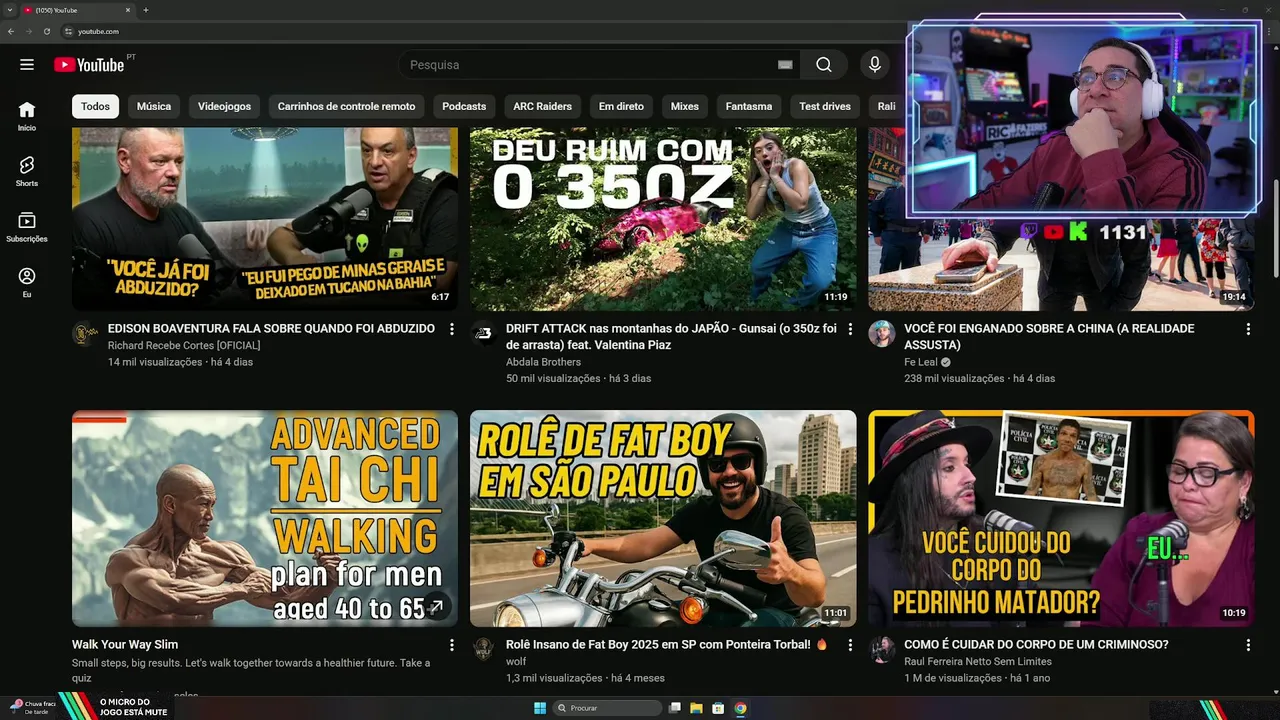The height and width of the screenshot is (720, 1280).
Task: Open more options for Edison Boaventura video
Action: coord(452,329)
